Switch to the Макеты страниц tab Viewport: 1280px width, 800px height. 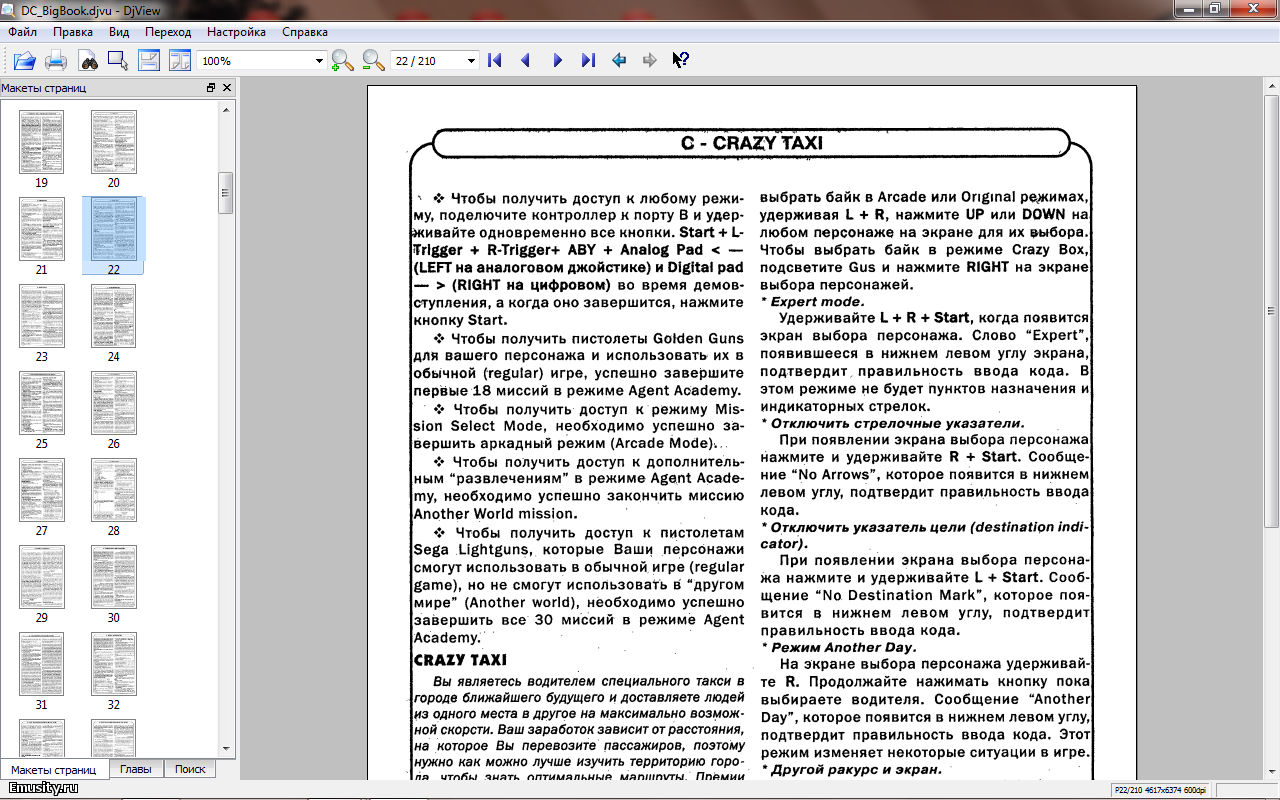point(54,770)
